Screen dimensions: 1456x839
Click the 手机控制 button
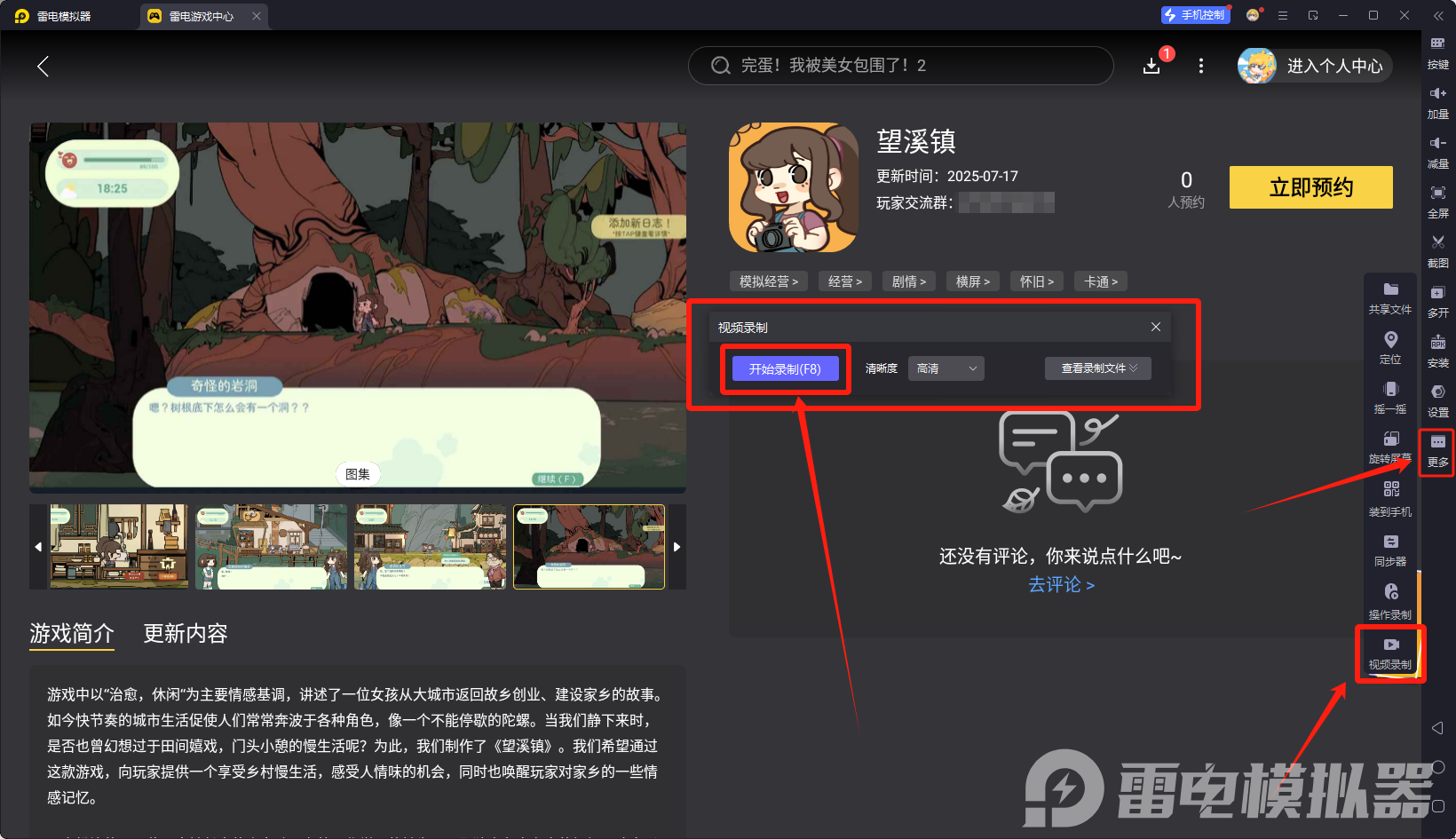coord(1195,15)
